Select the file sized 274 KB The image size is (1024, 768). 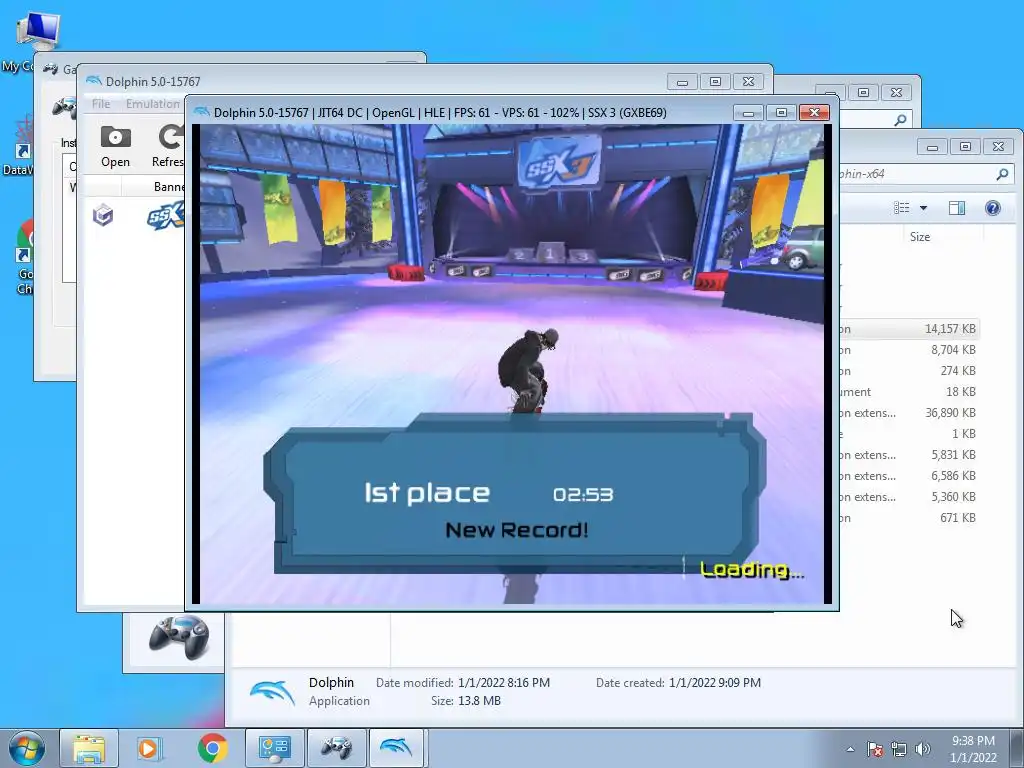point(909,370)
